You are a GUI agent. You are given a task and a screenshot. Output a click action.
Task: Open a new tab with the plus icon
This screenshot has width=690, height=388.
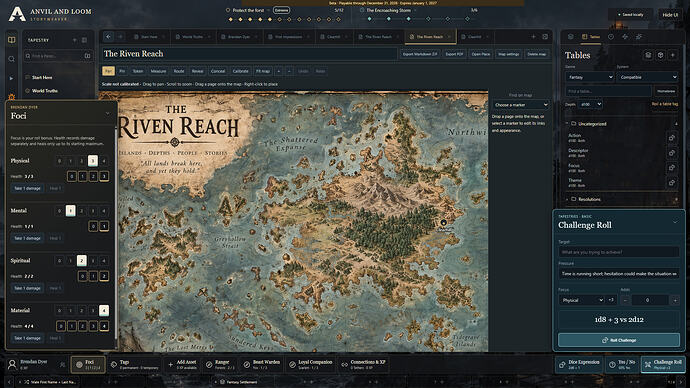[533, 37]
